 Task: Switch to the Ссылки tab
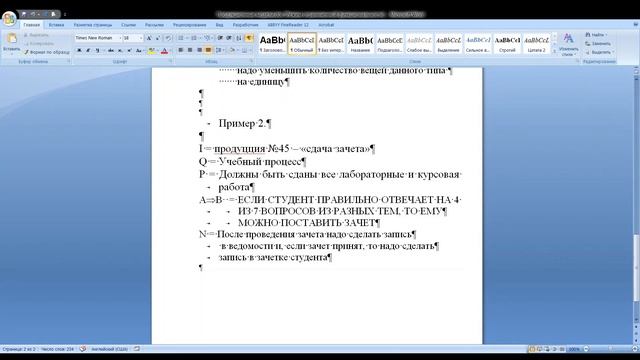point(128,25)
